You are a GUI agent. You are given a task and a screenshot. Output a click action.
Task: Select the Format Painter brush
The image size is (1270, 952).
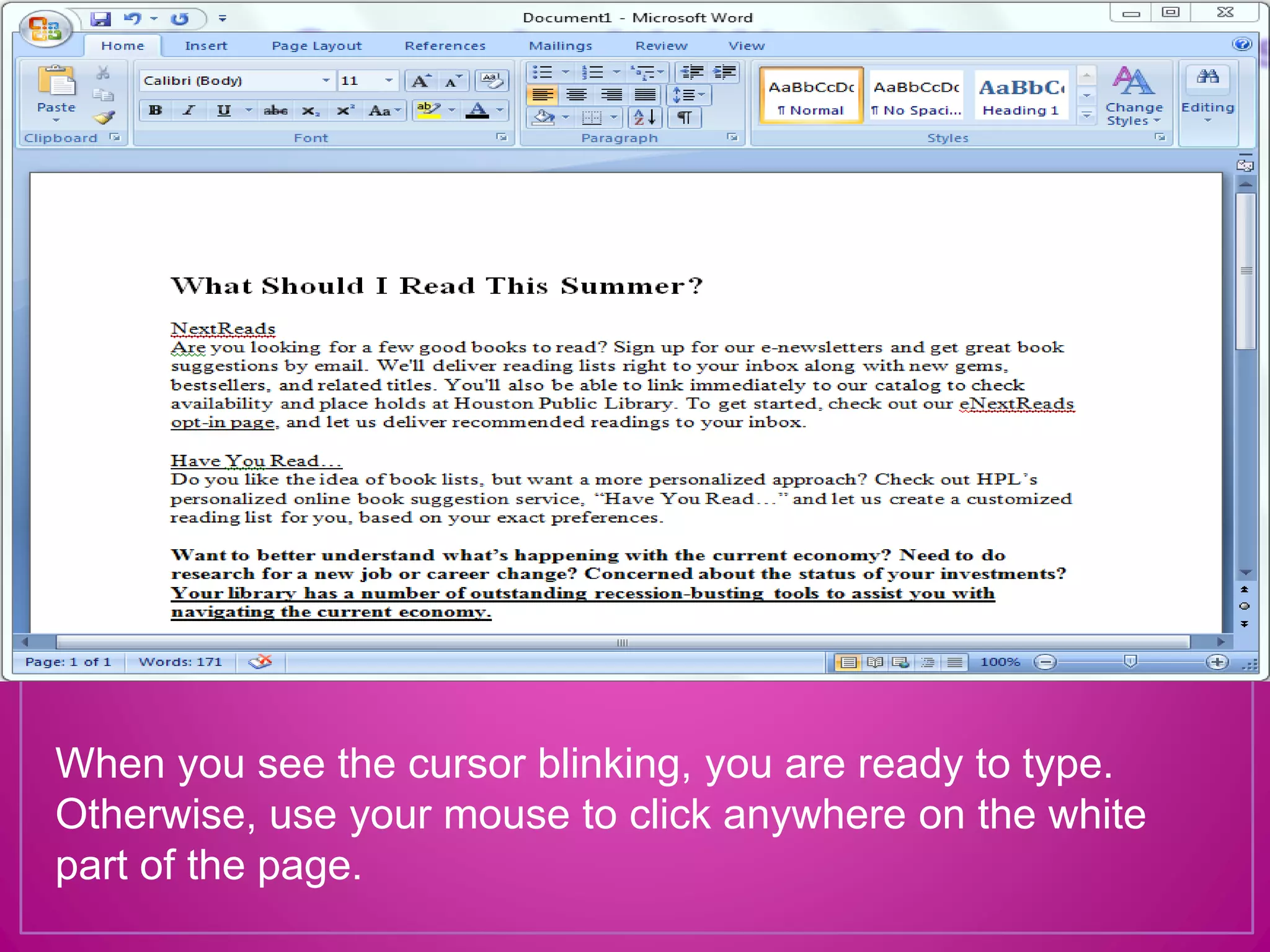coord(104,117)
